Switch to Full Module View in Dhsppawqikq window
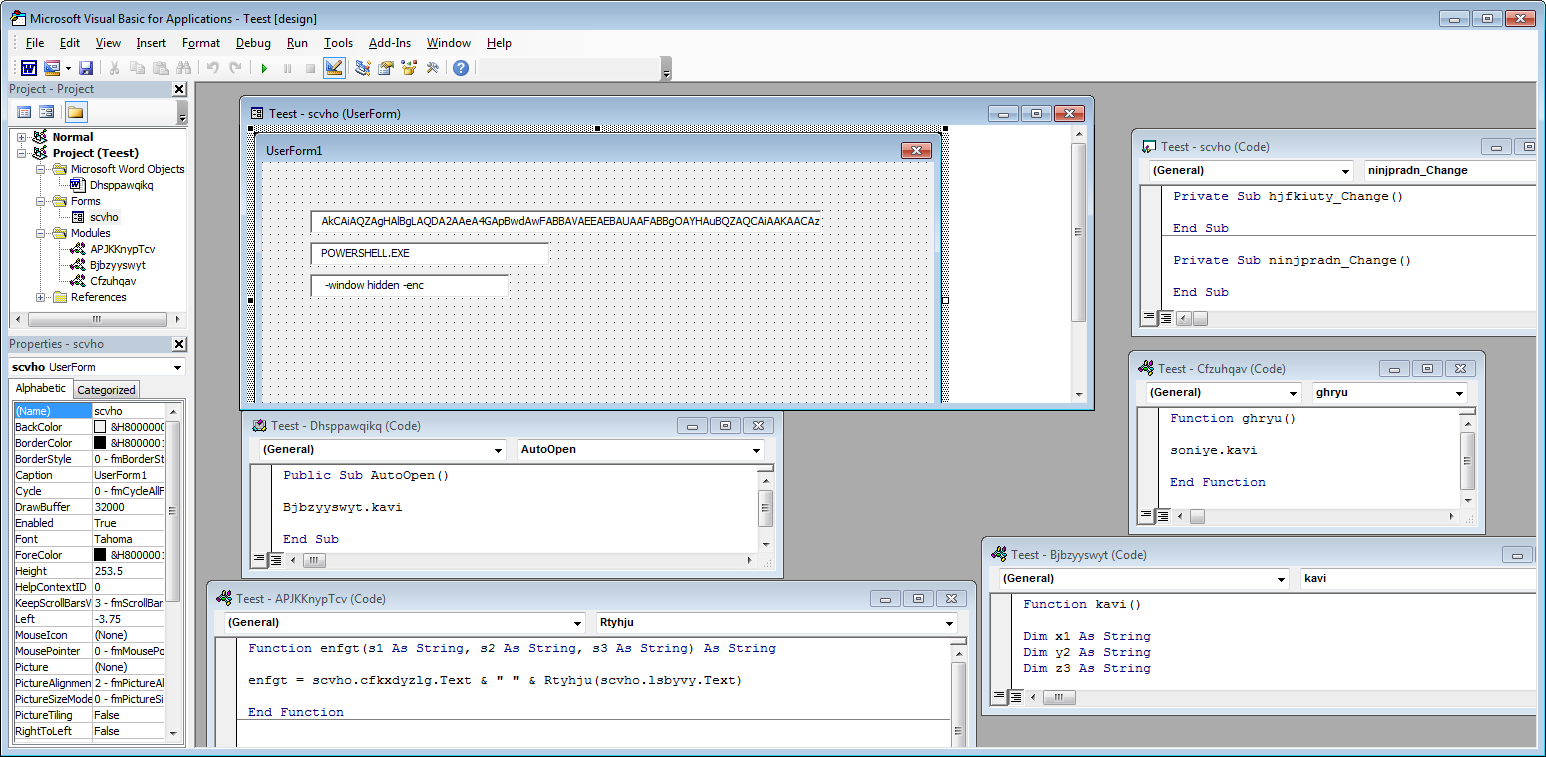Screen dimensions: 1546x757 (x=275, y=560)
